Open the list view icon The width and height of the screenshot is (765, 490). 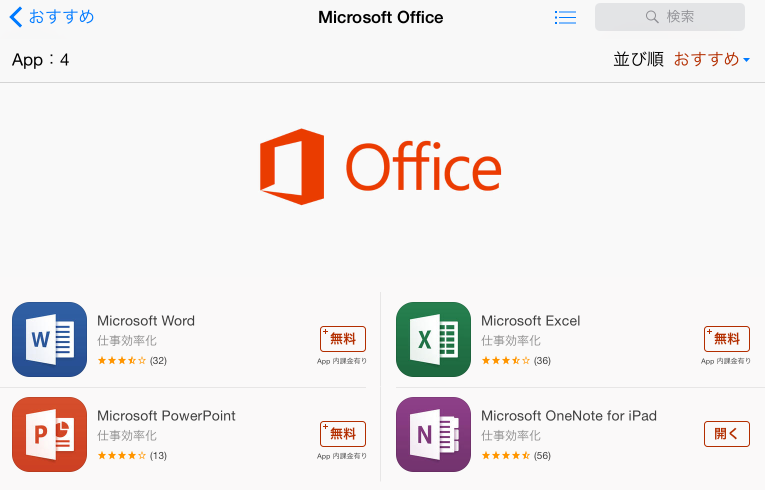coord(565,18)
